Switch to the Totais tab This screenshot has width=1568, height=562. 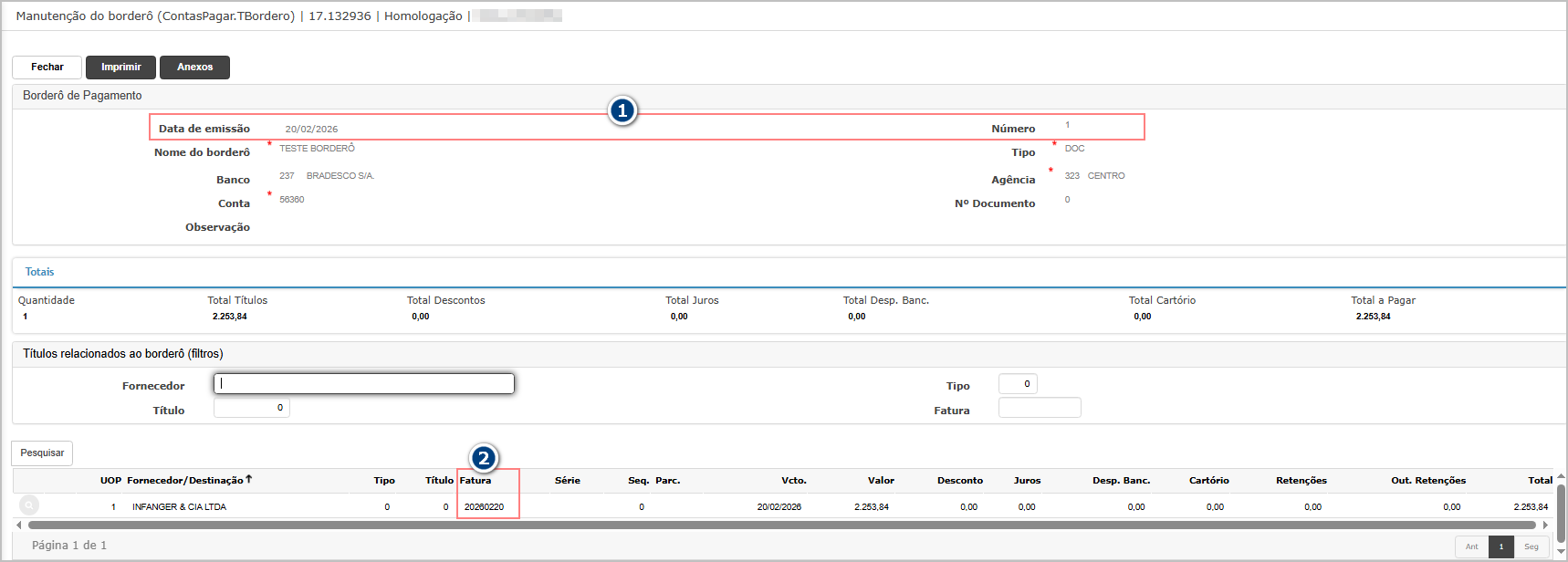[39, 272]
